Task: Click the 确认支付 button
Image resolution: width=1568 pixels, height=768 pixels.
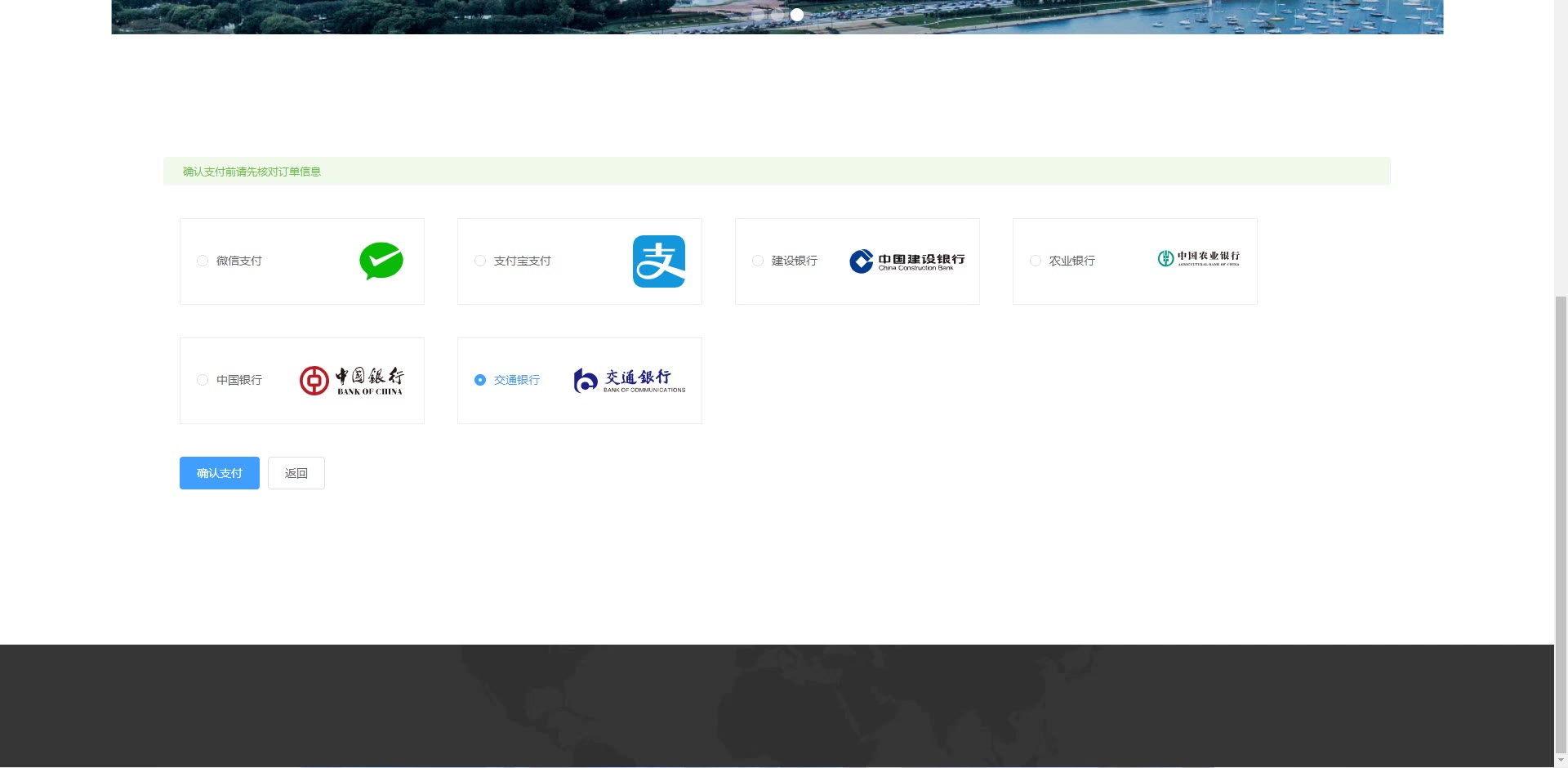Action: coord(220,473)
